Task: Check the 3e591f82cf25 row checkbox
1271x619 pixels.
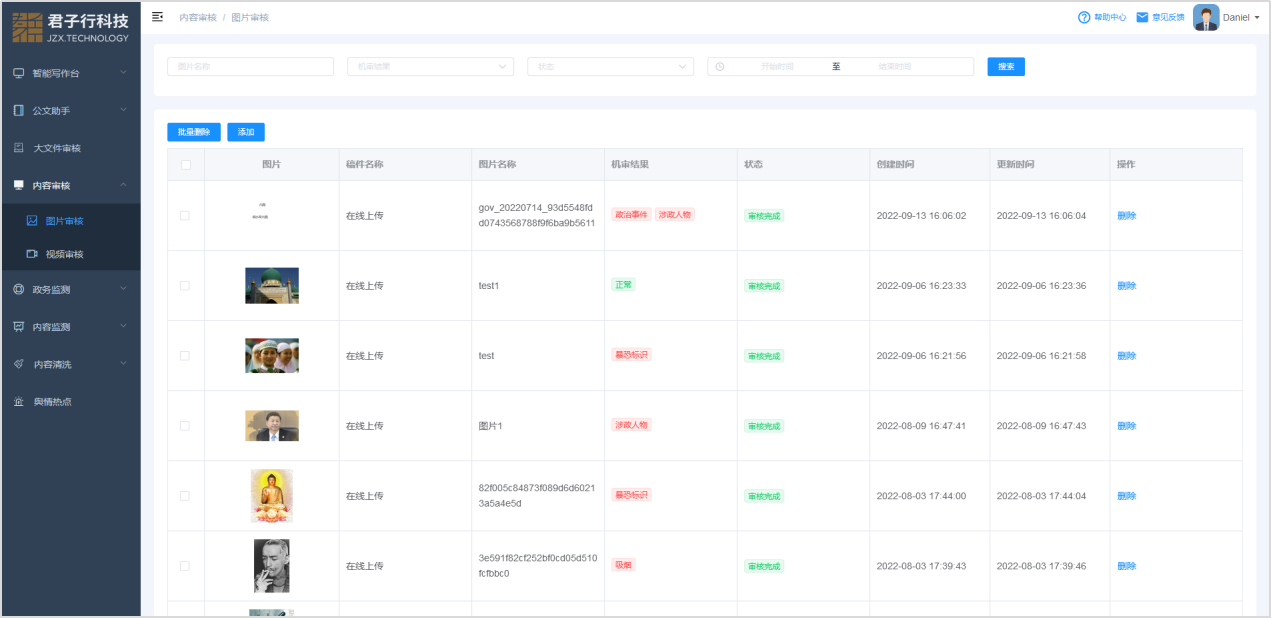Action: point(185,565)
